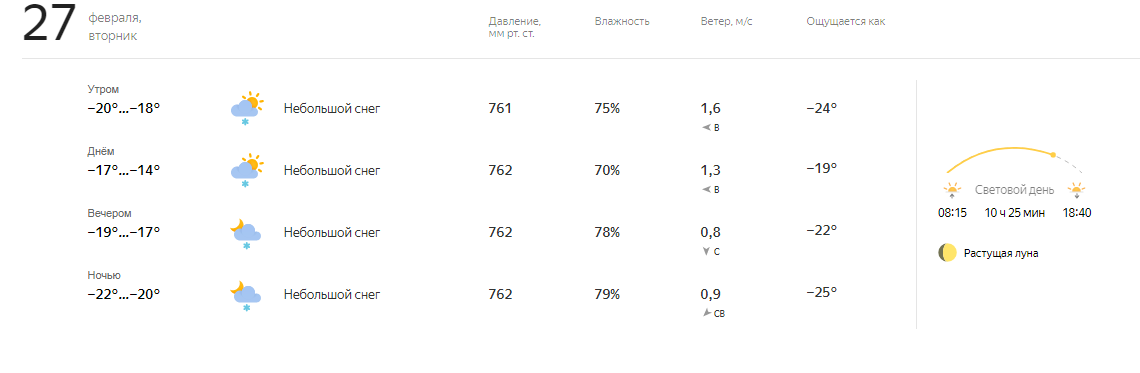Click the sunset icon above 18:40
Screen dimensions: 1140x373
pyautogui.click(x=1076, y=190)
